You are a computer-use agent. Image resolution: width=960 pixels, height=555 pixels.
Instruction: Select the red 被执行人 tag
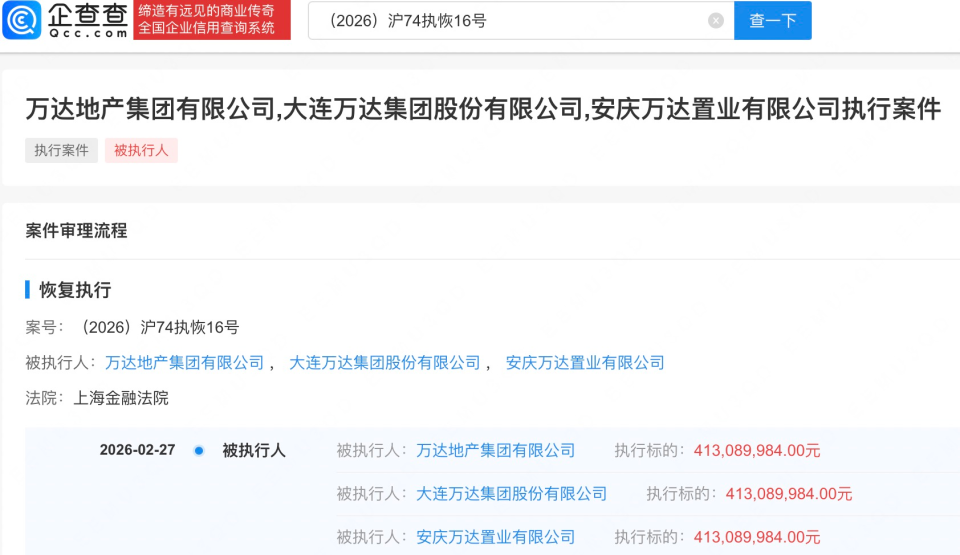(x=141, y=150)
